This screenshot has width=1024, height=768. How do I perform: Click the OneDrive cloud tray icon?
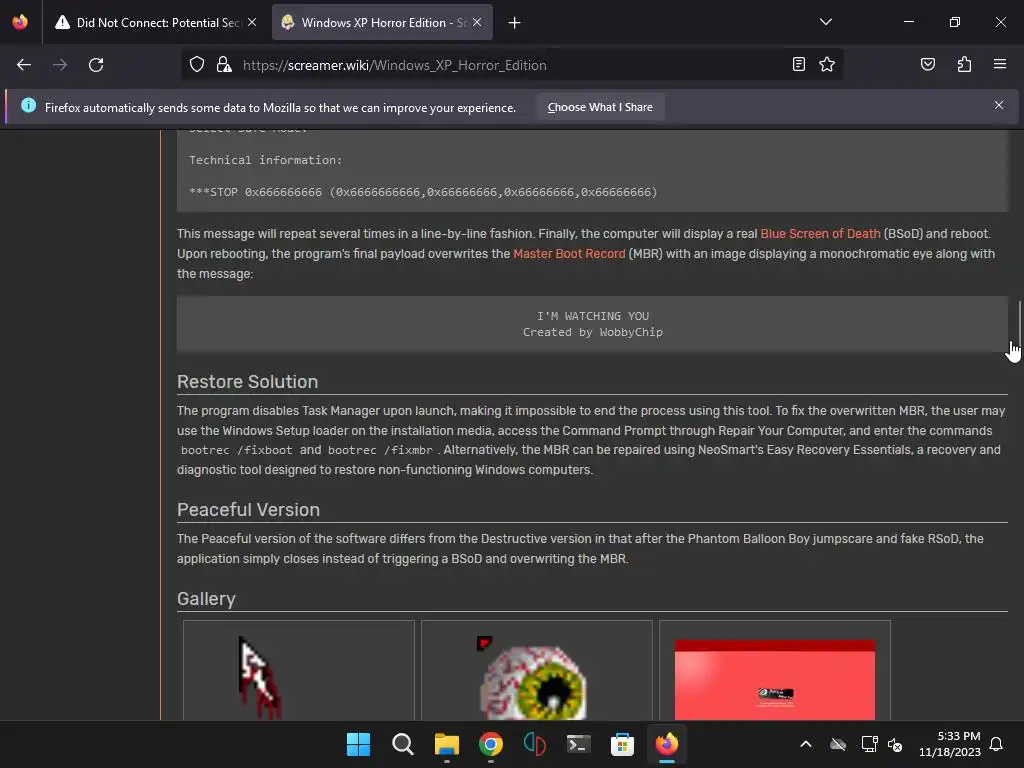tap(838, 744)
